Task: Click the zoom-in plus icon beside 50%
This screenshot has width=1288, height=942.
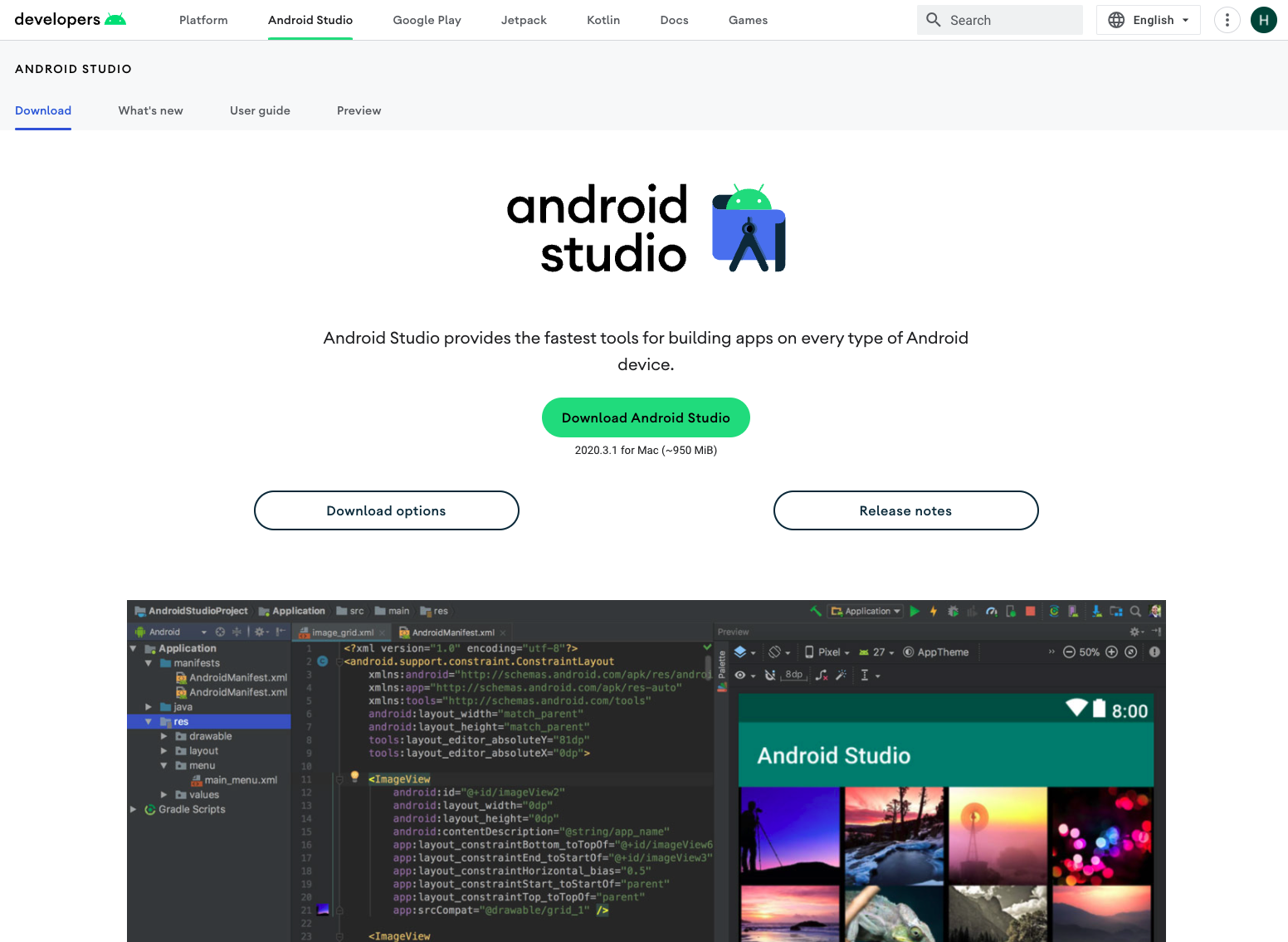Action: tap(1111, 652)
